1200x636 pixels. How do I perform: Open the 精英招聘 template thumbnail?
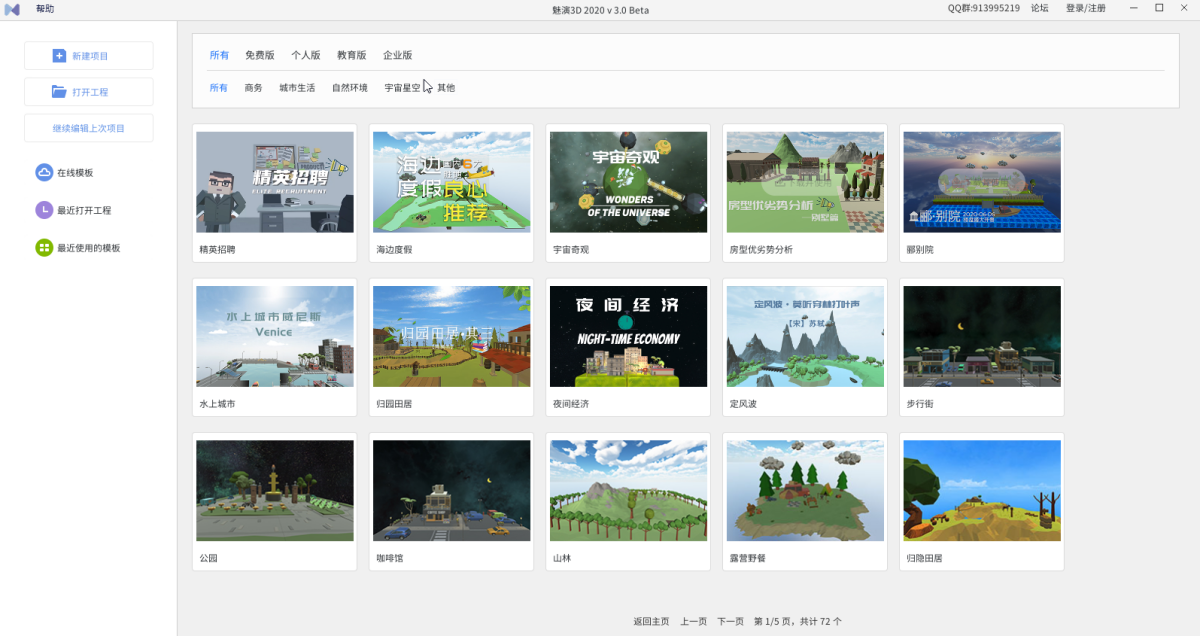(x=275, y=182)
